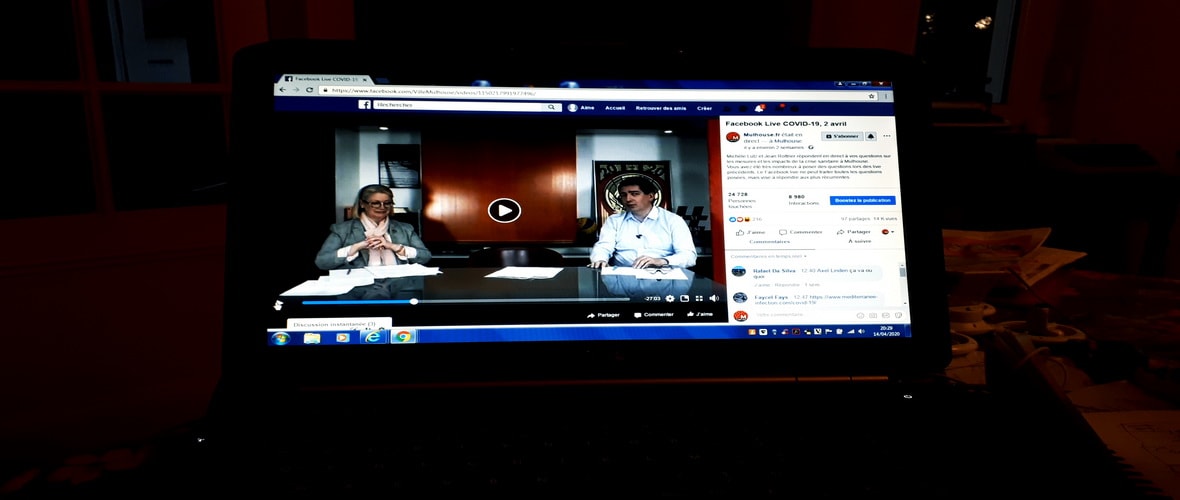
Task: Open the commenting-as profile dropdown
Action: point(888,232)
